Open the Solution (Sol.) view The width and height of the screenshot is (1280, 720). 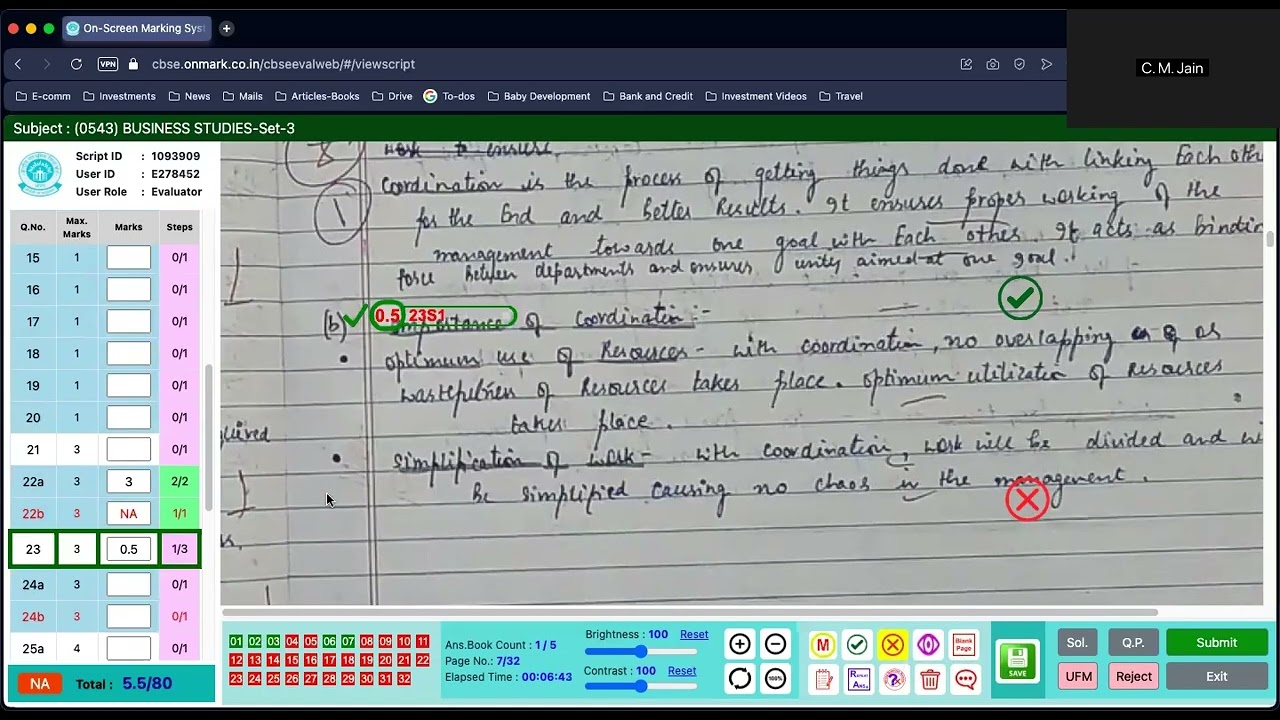1077,643
